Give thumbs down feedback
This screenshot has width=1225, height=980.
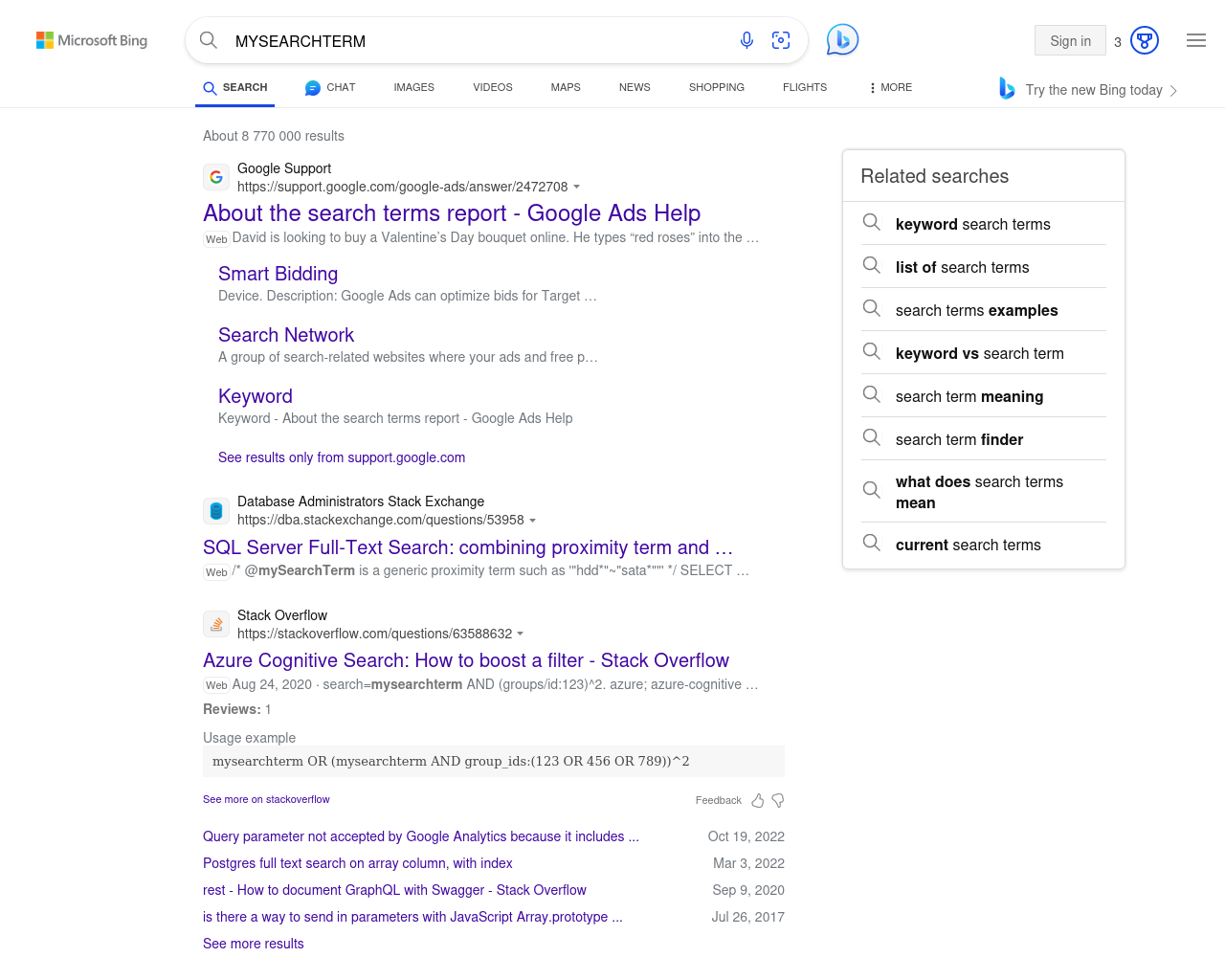(x=778, y=800)
